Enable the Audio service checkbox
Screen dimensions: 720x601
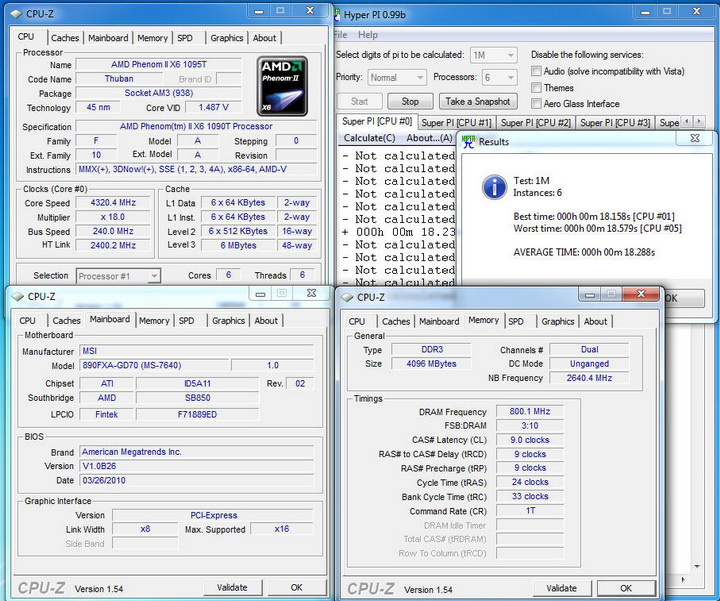[537, 72]
